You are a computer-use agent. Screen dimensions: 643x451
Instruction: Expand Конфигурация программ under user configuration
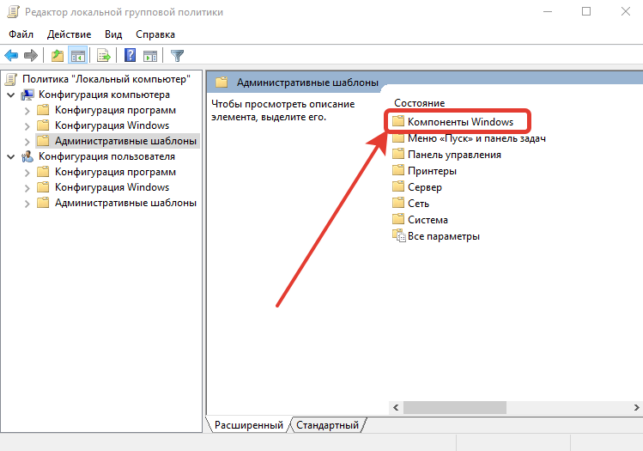[27, 173]
